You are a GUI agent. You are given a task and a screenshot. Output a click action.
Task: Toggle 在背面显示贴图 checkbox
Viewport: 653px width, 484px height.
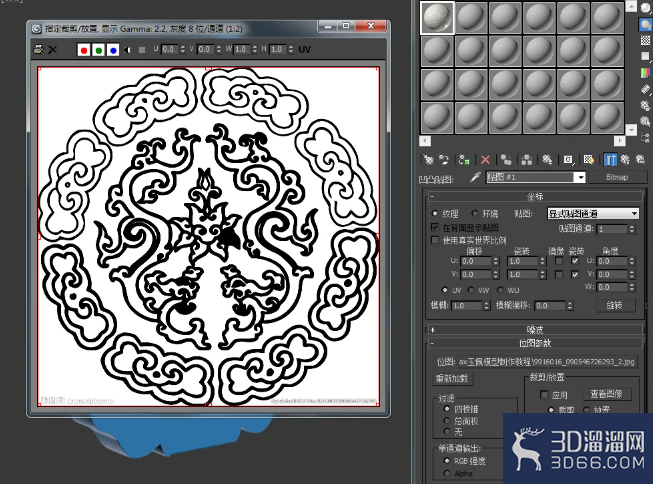pyautogui.click(x=435, y=227)
